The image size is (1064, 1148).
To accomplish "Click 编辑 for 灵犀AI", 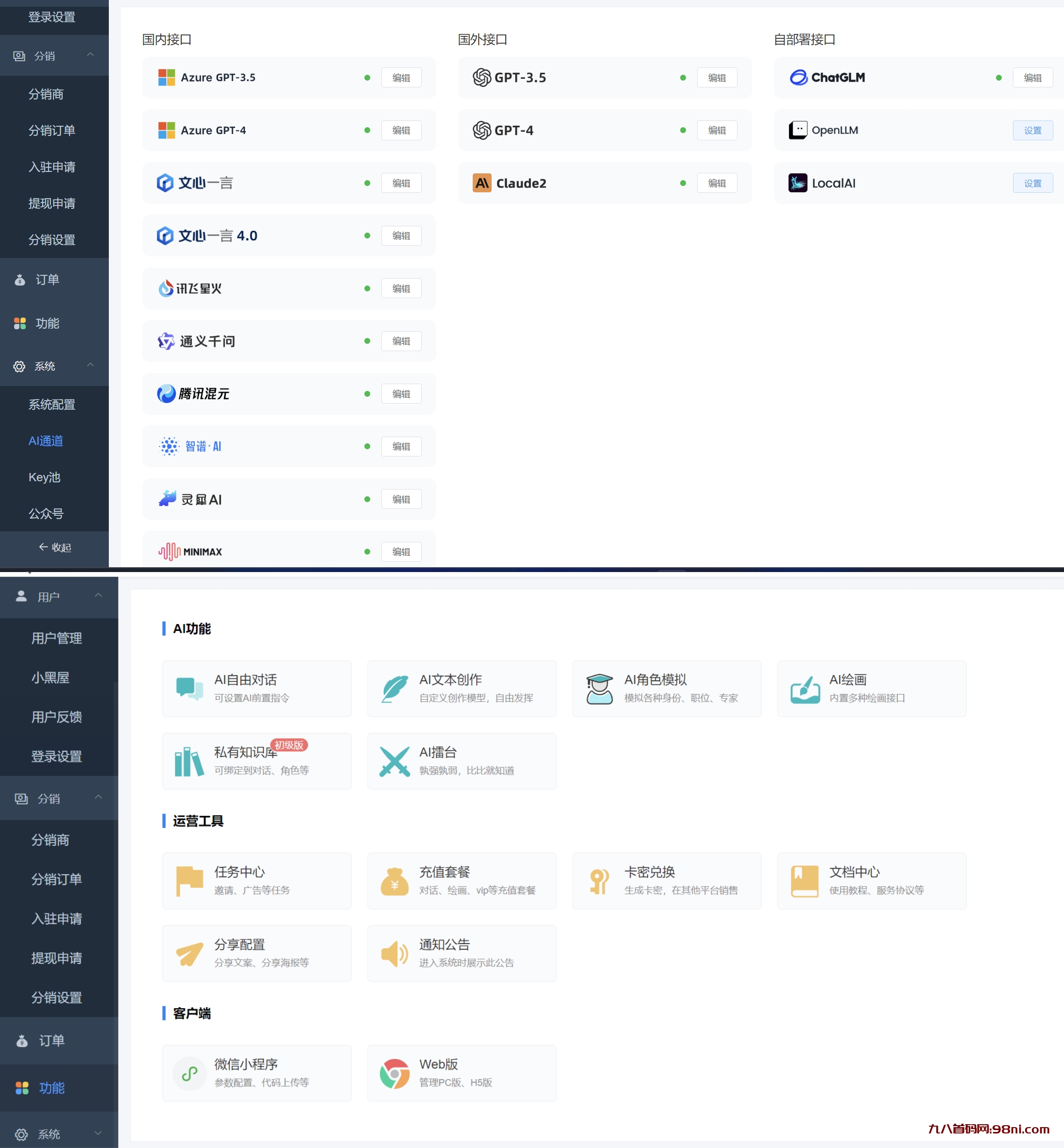I will coord(401,499).
